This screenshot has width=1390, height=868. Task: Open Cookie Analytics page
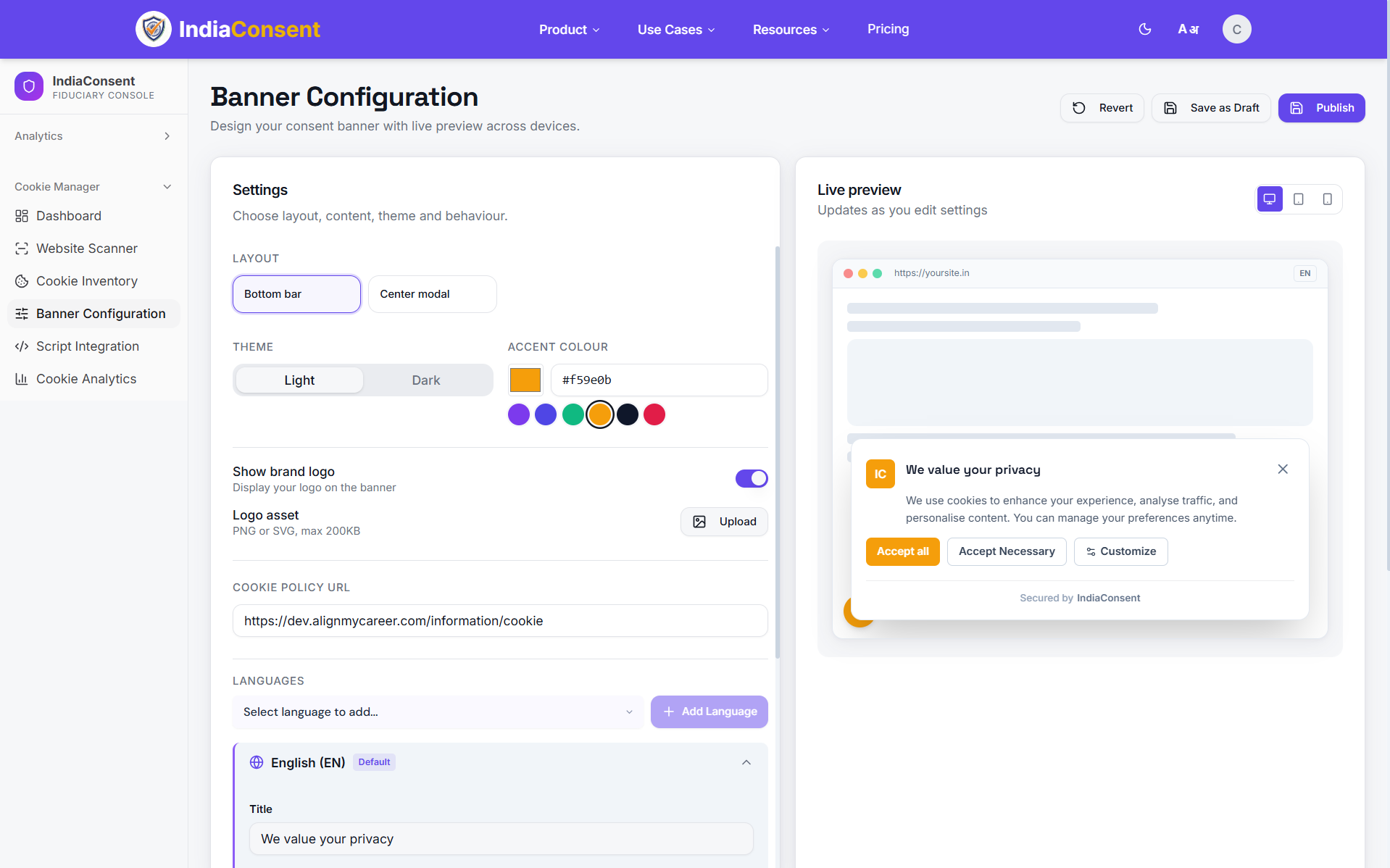(93, 379)
